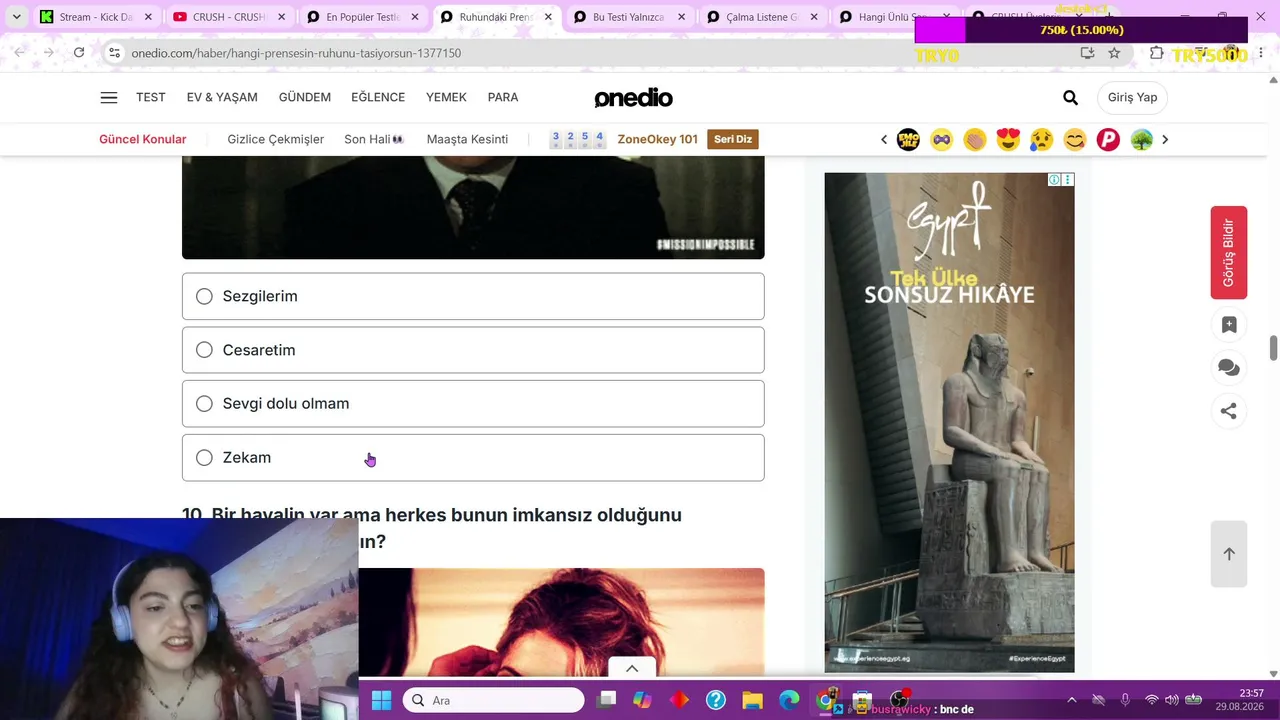Click the share icon in sidebar
Image resolution: width=1280 pixels, height=720 pixels.
pos(1229,411)
